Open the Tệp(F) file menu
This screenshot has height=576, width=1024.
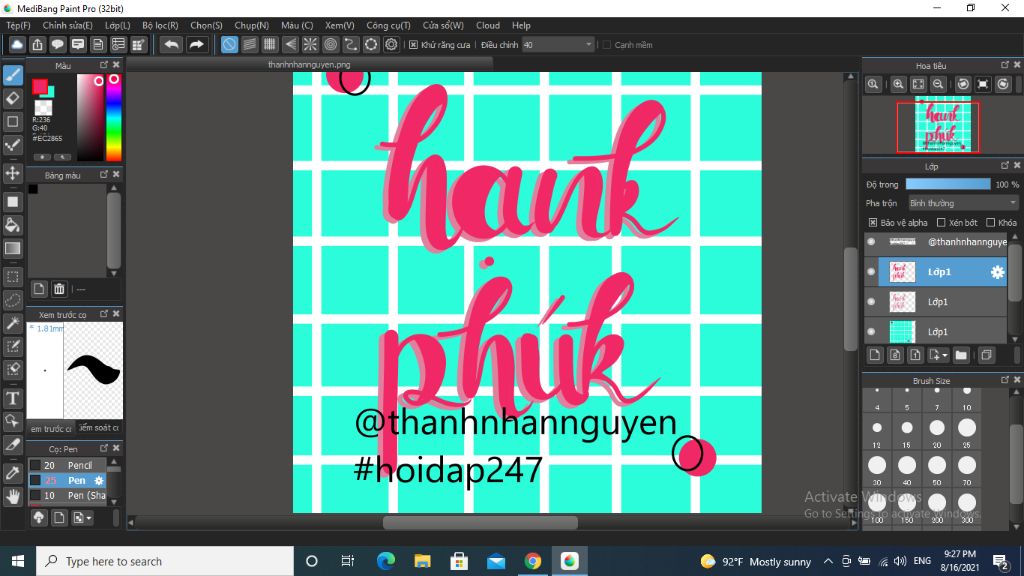[18, 25]
